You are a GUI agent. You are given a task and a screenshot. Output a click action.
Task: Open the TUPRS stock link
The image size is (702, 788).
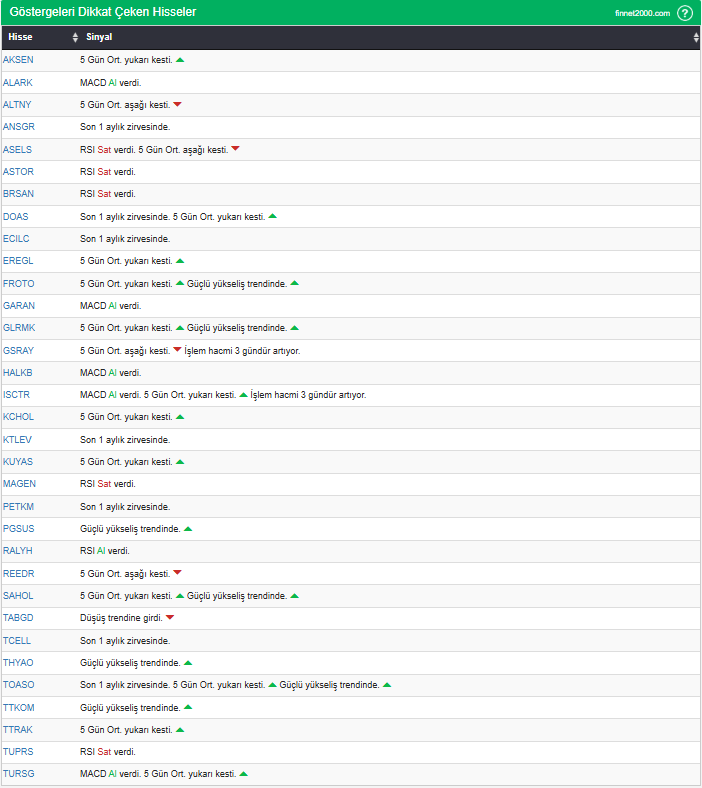(x=19, y=752)
